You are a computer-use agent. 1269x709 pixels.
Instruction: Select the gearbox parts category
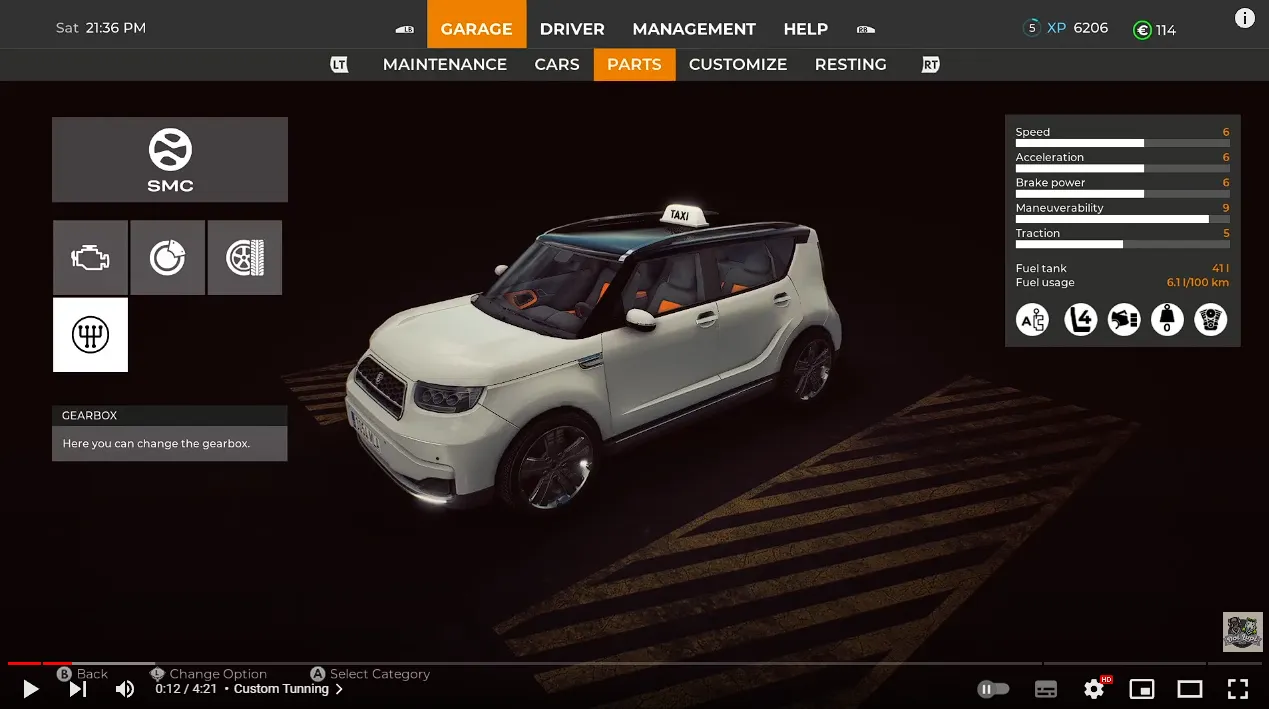[90, 335]
